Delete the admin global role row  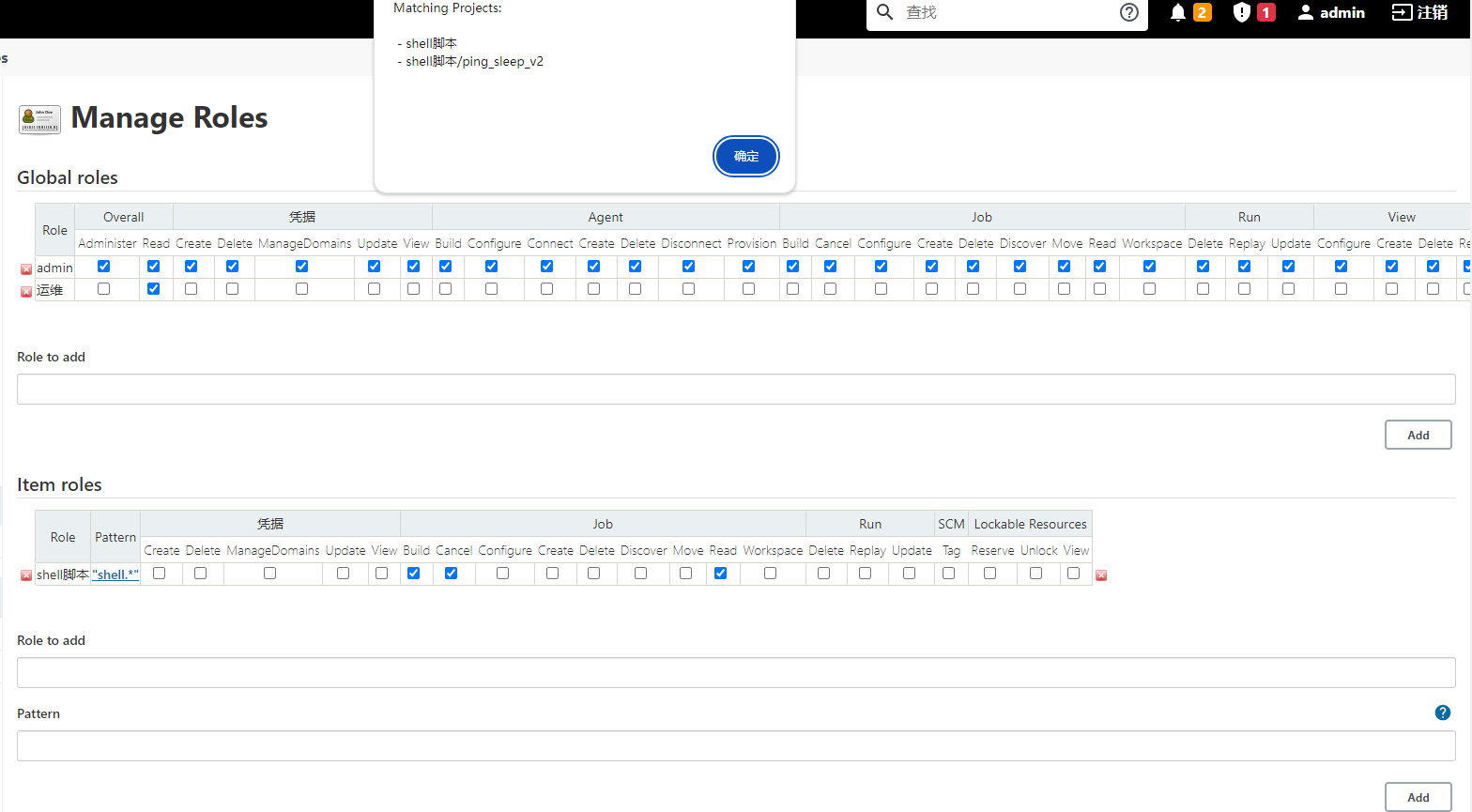point(26,269)
